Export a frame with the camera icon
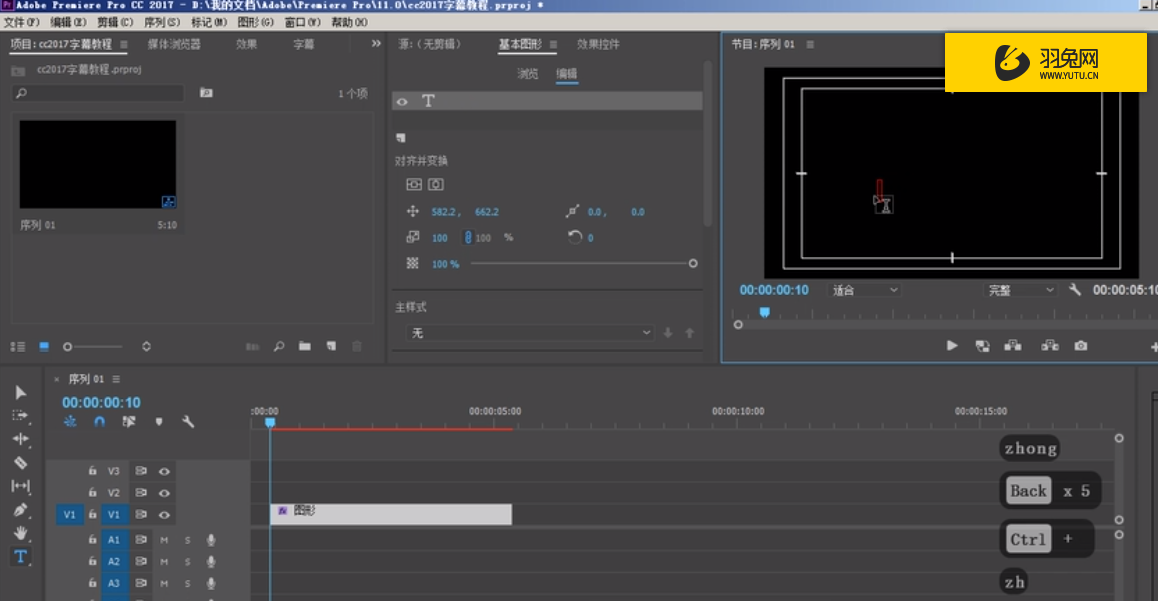Screen dimensions: 1158x601 (x=1080, y=345)
